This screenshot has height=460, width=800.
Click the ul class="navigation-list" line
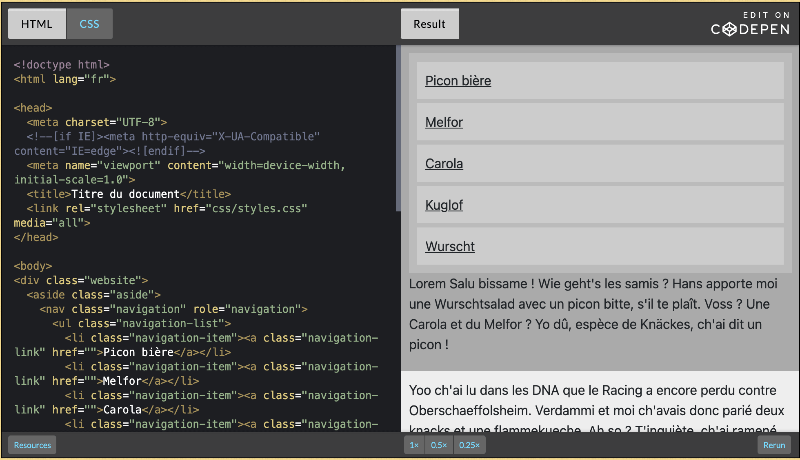click(141, 323)
